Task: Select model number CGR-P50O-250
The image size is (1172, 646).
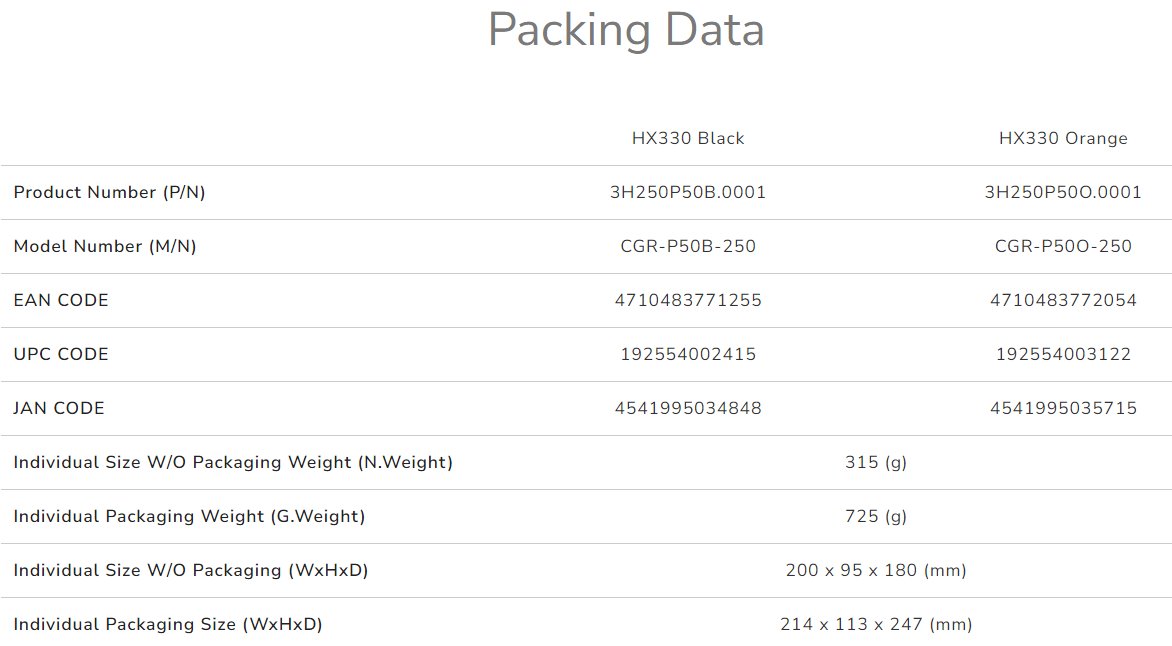Action: (x=1063, y=247)
